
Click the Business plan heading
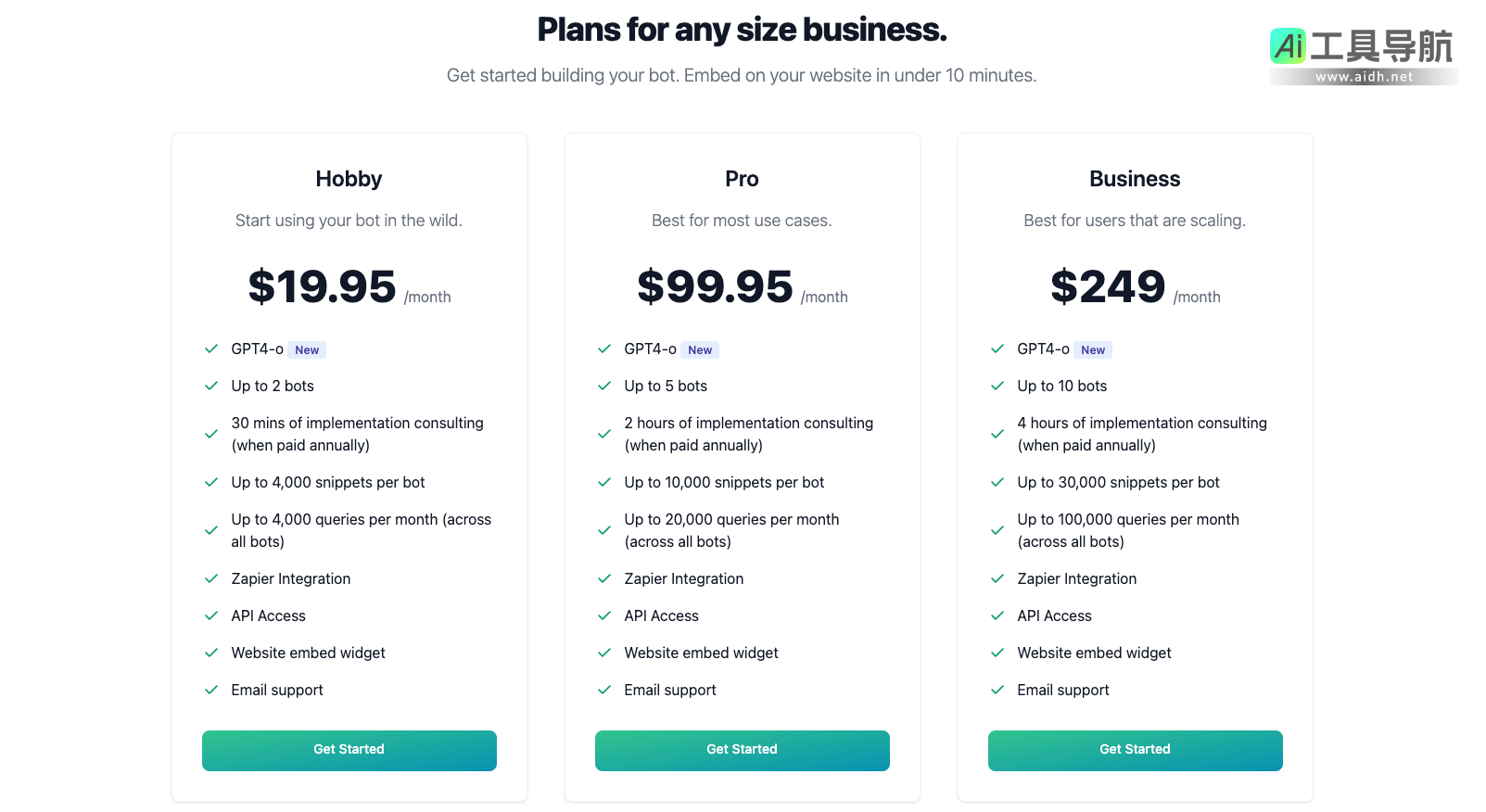pos(1135,179)
